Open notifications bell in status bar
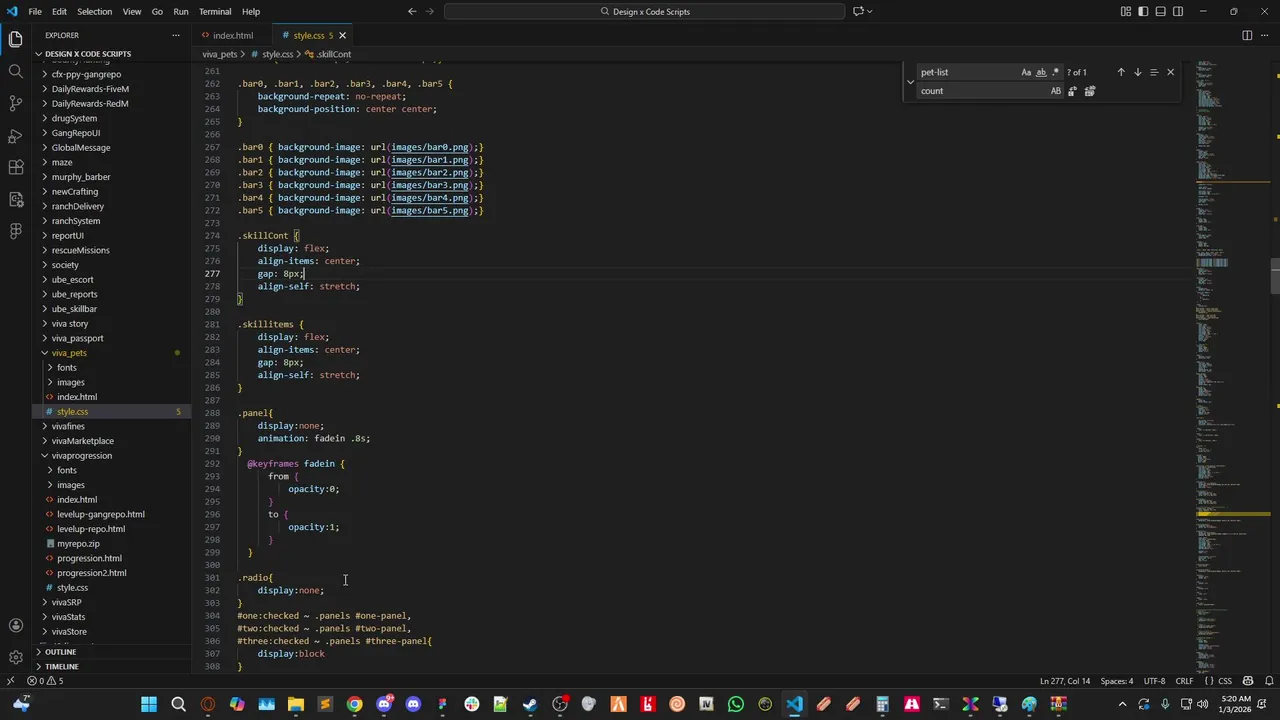This screenshot has width=1280, height=720. [x=1268, y=681]
